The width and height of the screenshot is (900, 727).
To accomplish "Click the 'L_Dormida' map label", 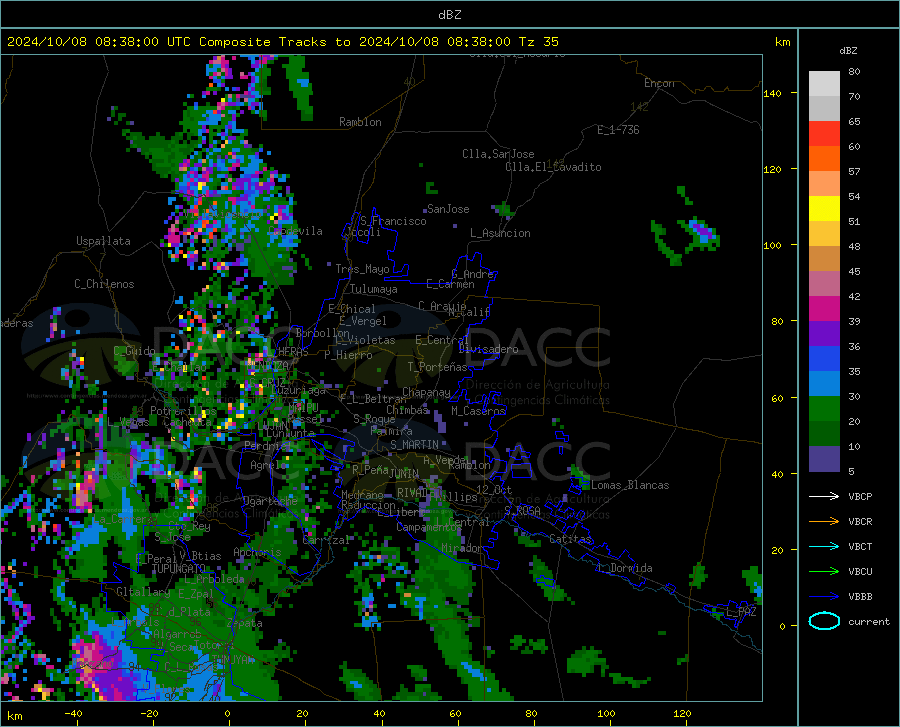I will (x=625, y=568).
